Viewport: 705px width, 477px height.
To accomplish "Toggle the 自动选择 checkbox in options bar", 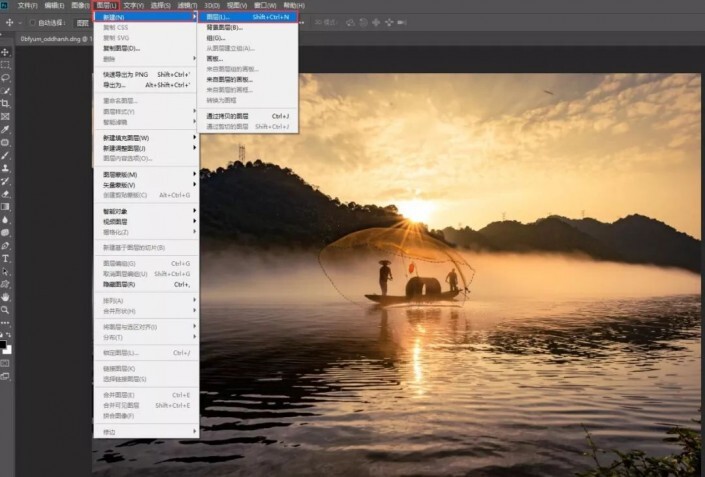I will tap(32, 22).
